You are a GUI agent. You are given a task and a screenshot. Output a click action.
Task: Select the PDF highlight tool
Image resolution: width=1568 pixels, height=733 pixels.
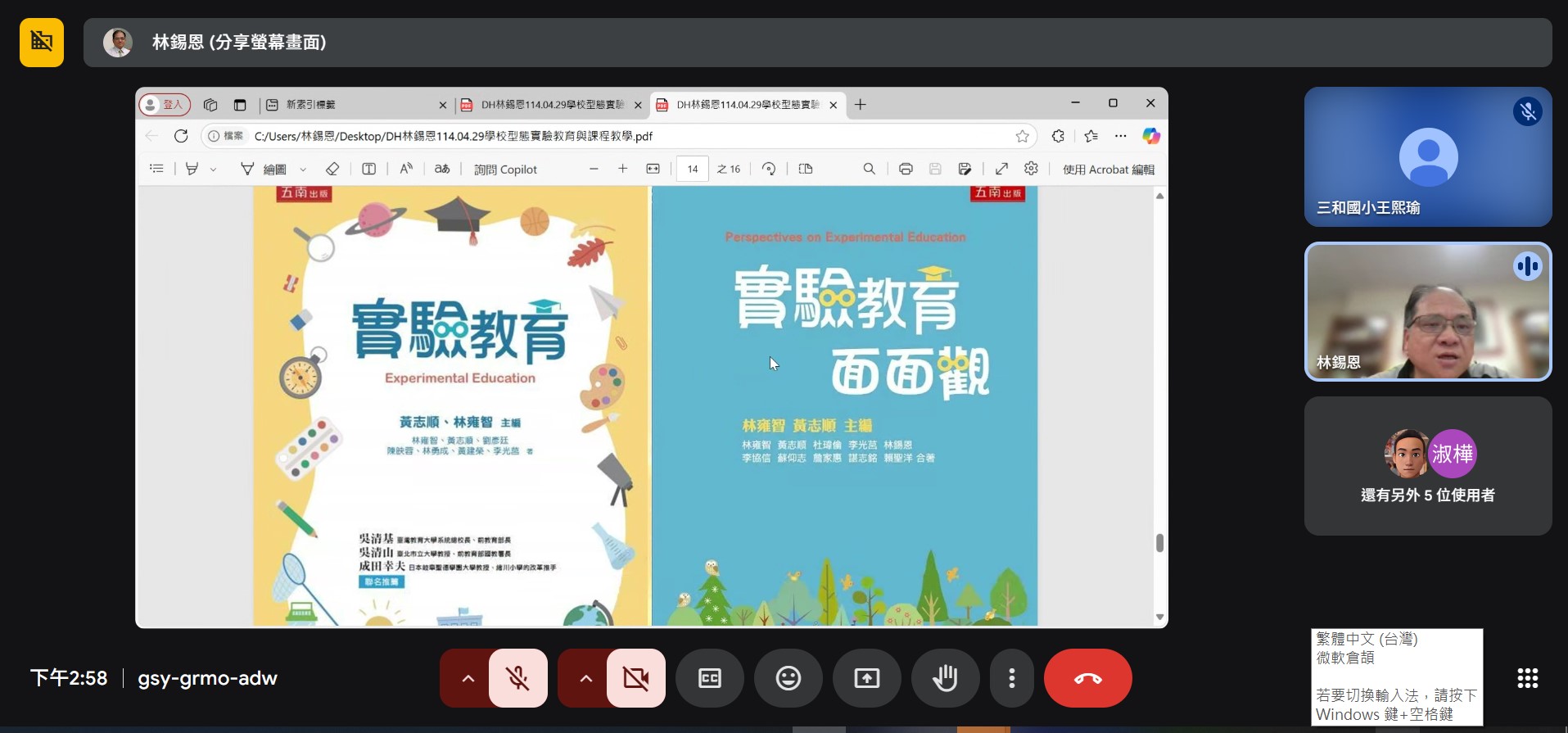pos(192,169)
